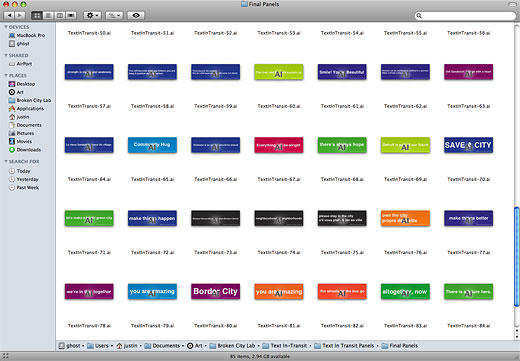520x361 pixels.
Task: Click the TextInTransit-79.ai file name
Action: pos(152,326)
